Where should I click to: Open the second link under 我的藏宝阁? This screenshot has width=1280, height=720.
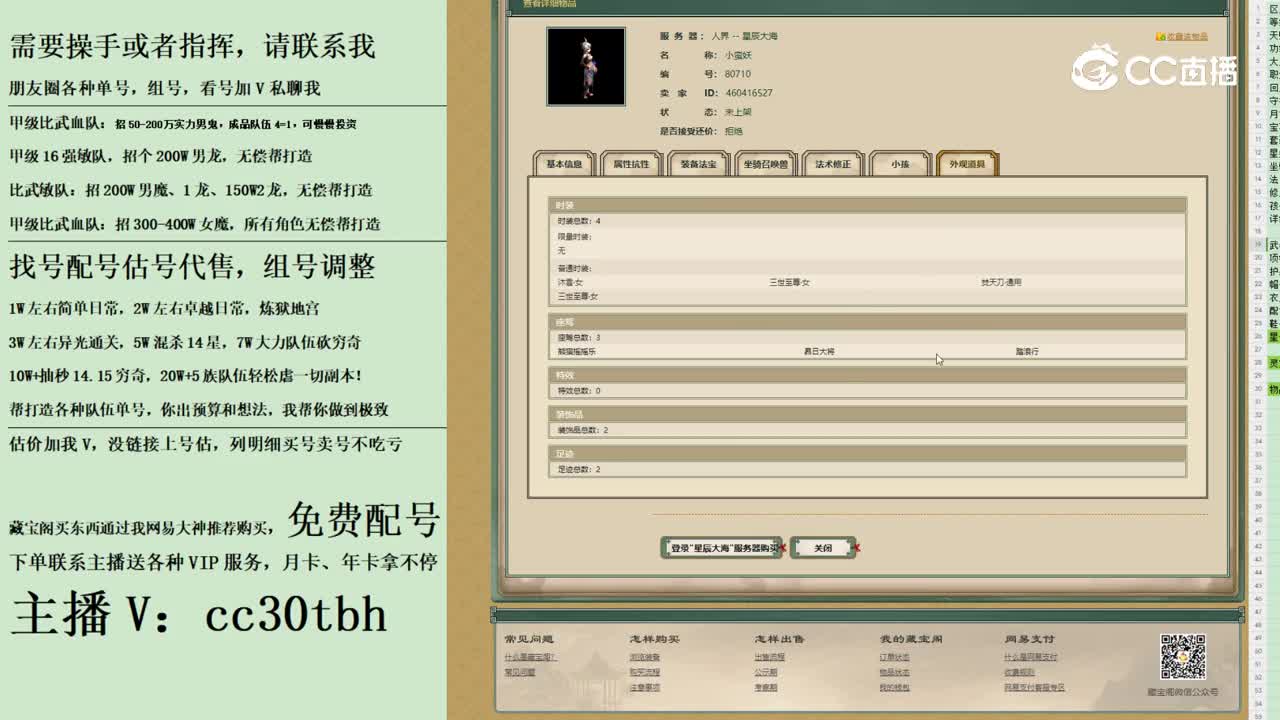(x=894, y=672)
